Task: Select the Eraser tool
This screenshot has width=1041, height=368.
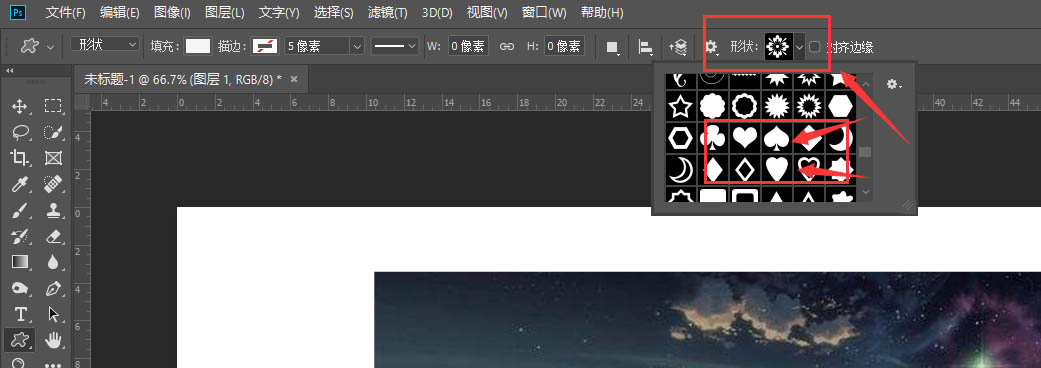Action: (53, 236)
